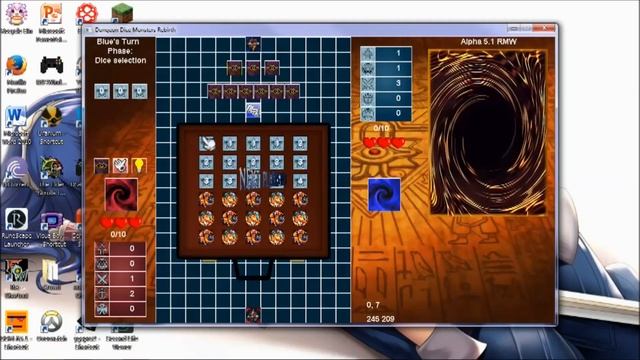
Task: Click crossed-swords attack crest in blue panel
Action: [368, 83]
